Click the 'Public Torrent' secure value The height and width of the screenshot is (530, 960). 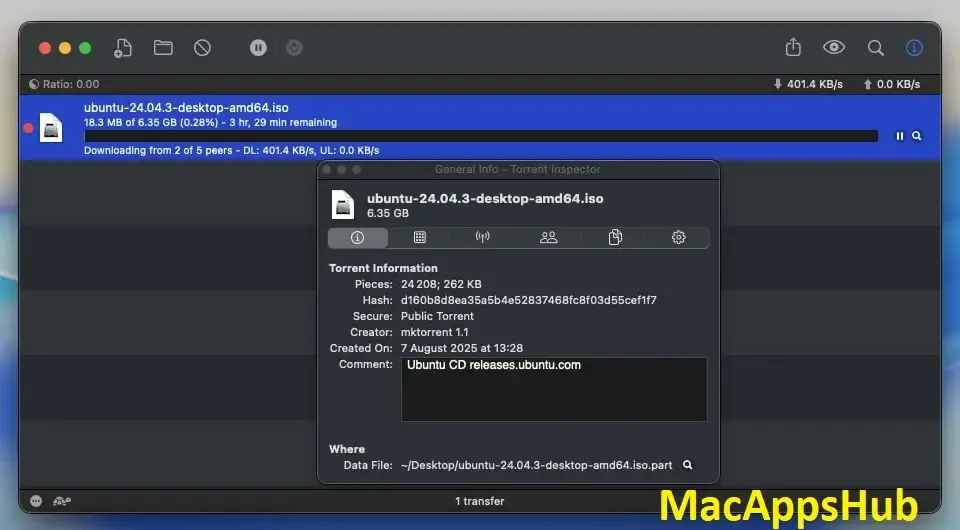(x=437, y=316)
